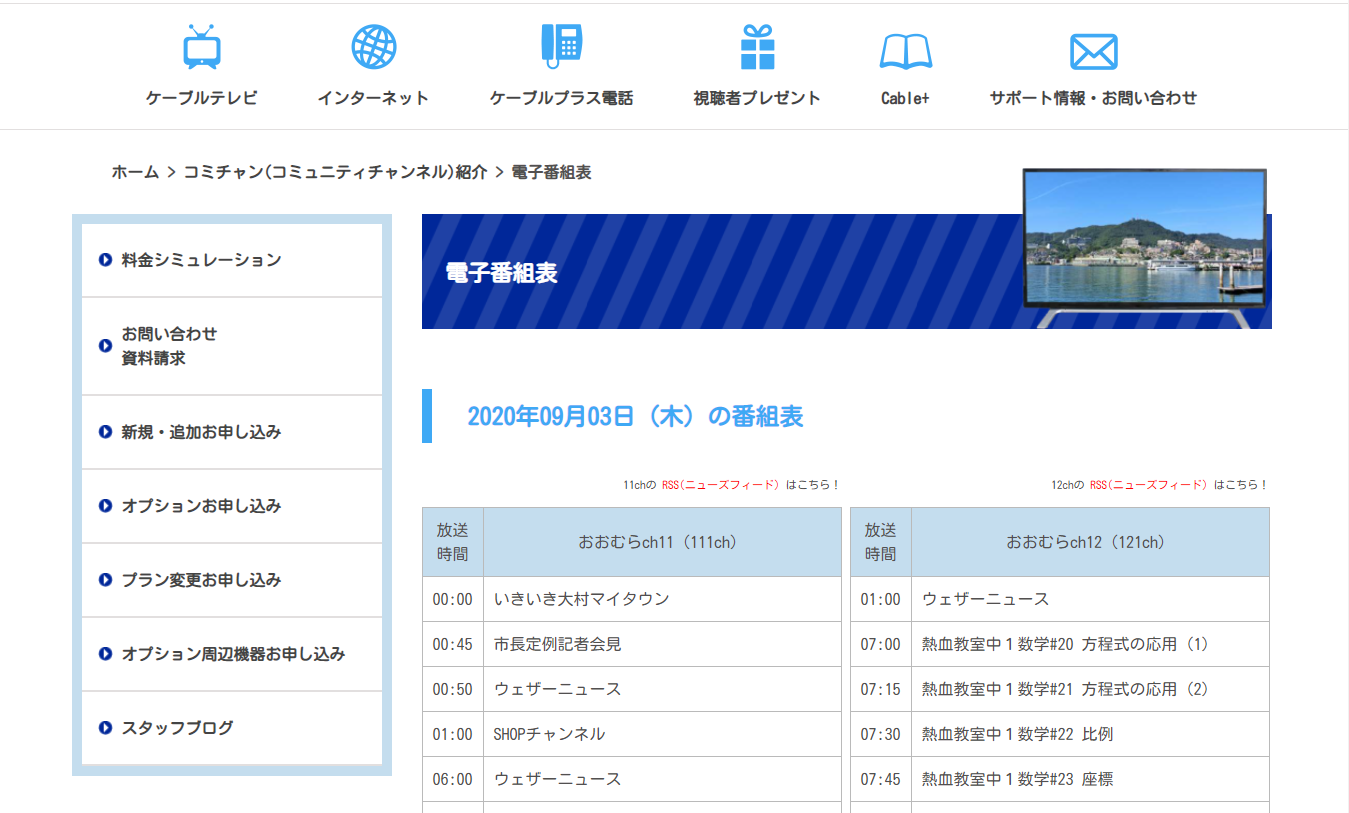
Task: Open 新規・追加お申し込み in the sidebar
Action: pyautogui.click(x=232, y=432)
